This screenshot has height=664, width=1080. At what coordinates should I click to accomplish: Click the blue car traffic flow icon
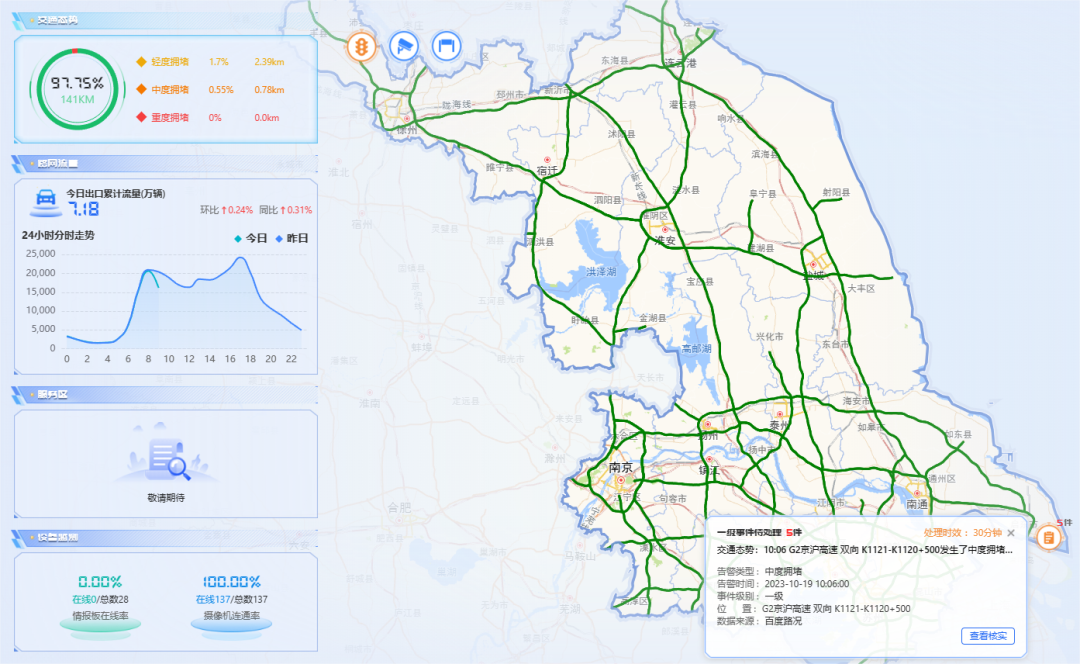44,202
